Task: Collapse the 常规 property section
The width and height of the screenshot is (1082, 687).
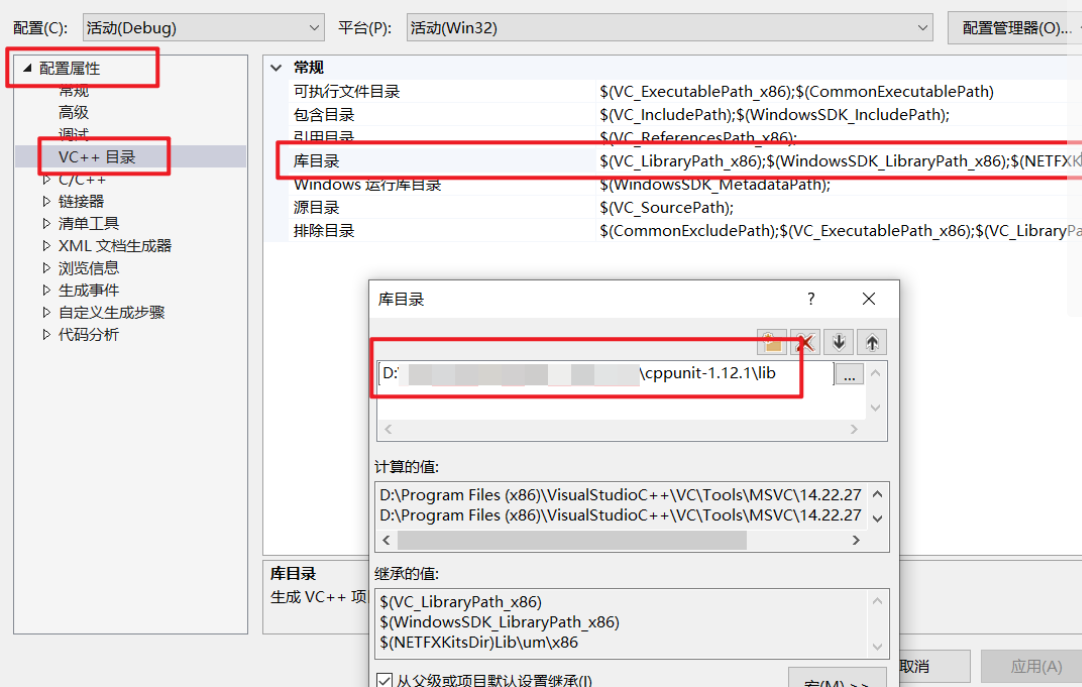Action: tap(275, 67)
